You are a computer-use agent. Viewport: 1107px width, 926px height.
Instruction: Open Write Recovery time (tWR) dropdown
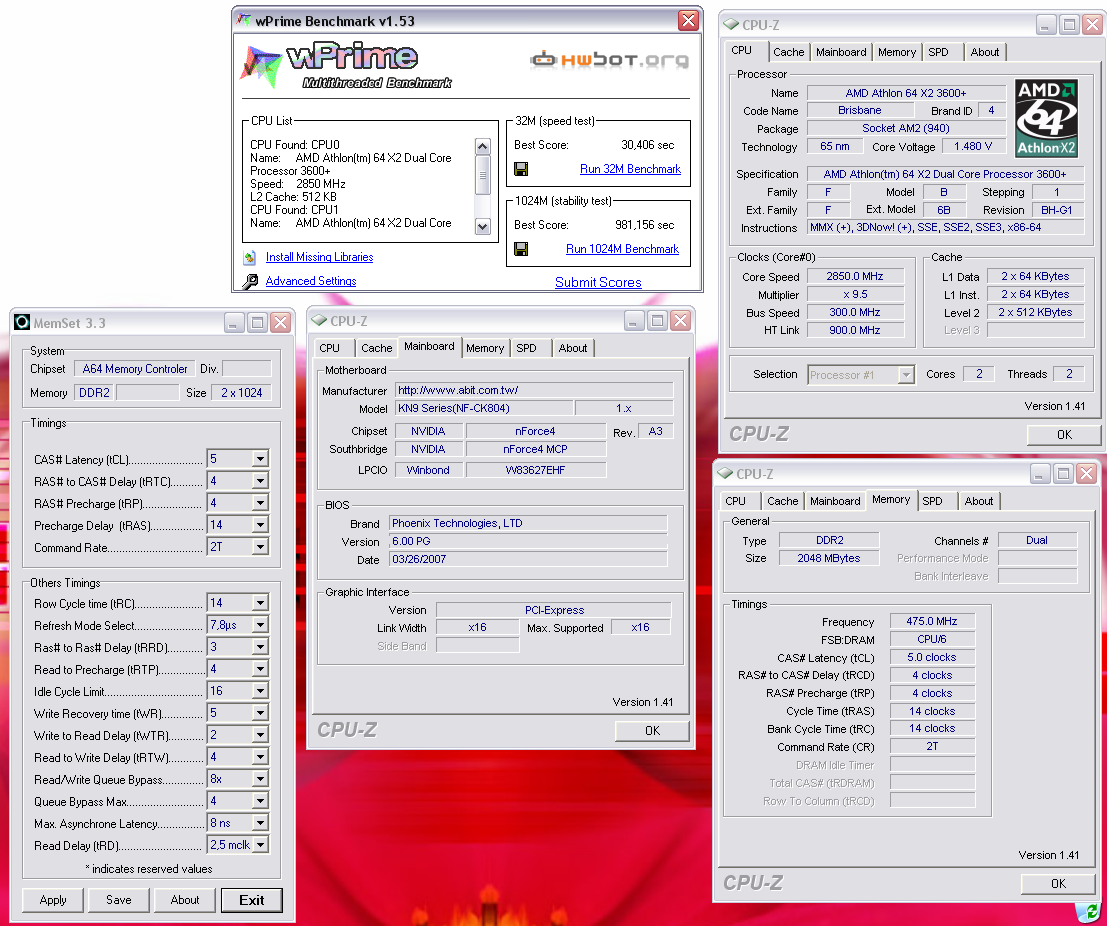[x=261, y=713]
